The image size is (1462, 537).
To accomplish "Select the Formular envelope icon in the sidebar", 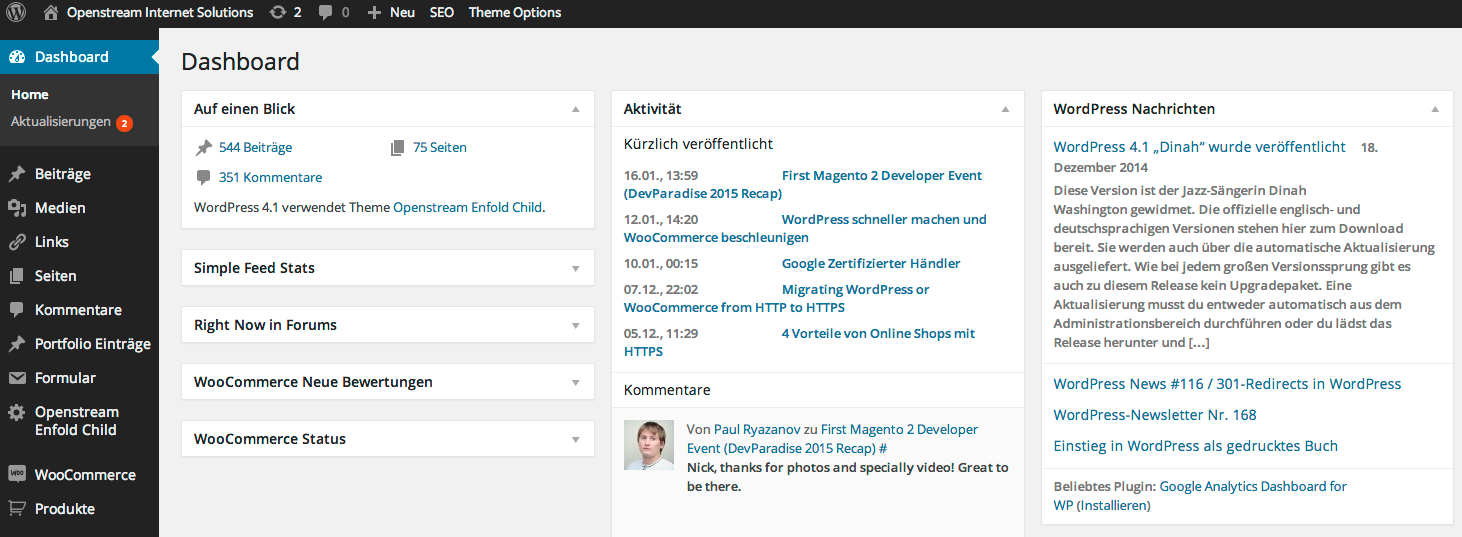I will 17,378.
